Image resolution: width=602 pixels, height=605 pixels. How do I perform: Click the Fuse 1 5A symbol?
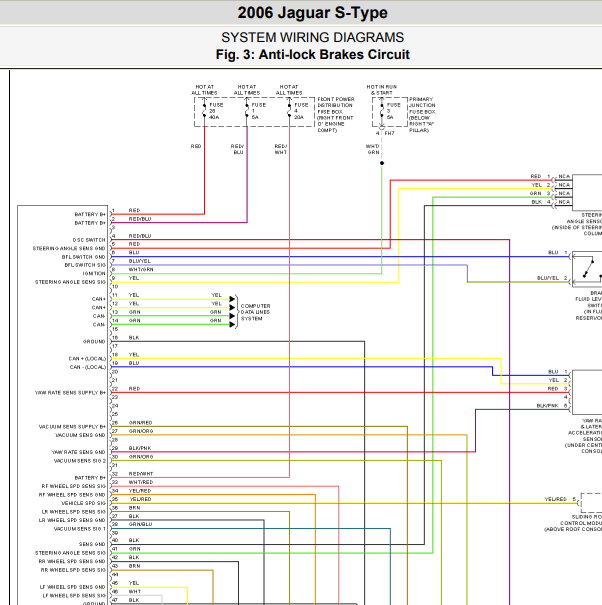tap(247, 111)
